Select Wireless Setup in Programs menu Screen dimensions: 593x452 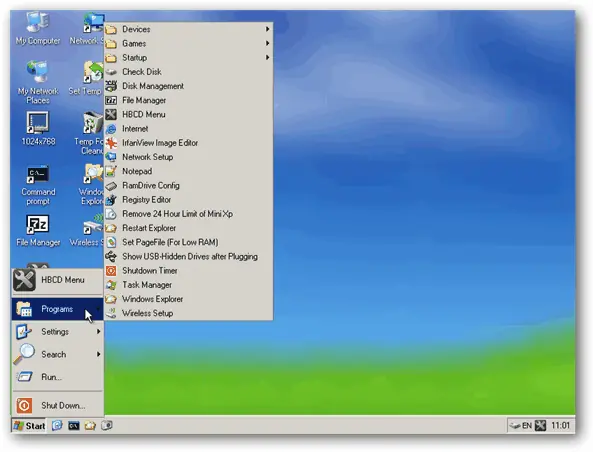[188, 313]
